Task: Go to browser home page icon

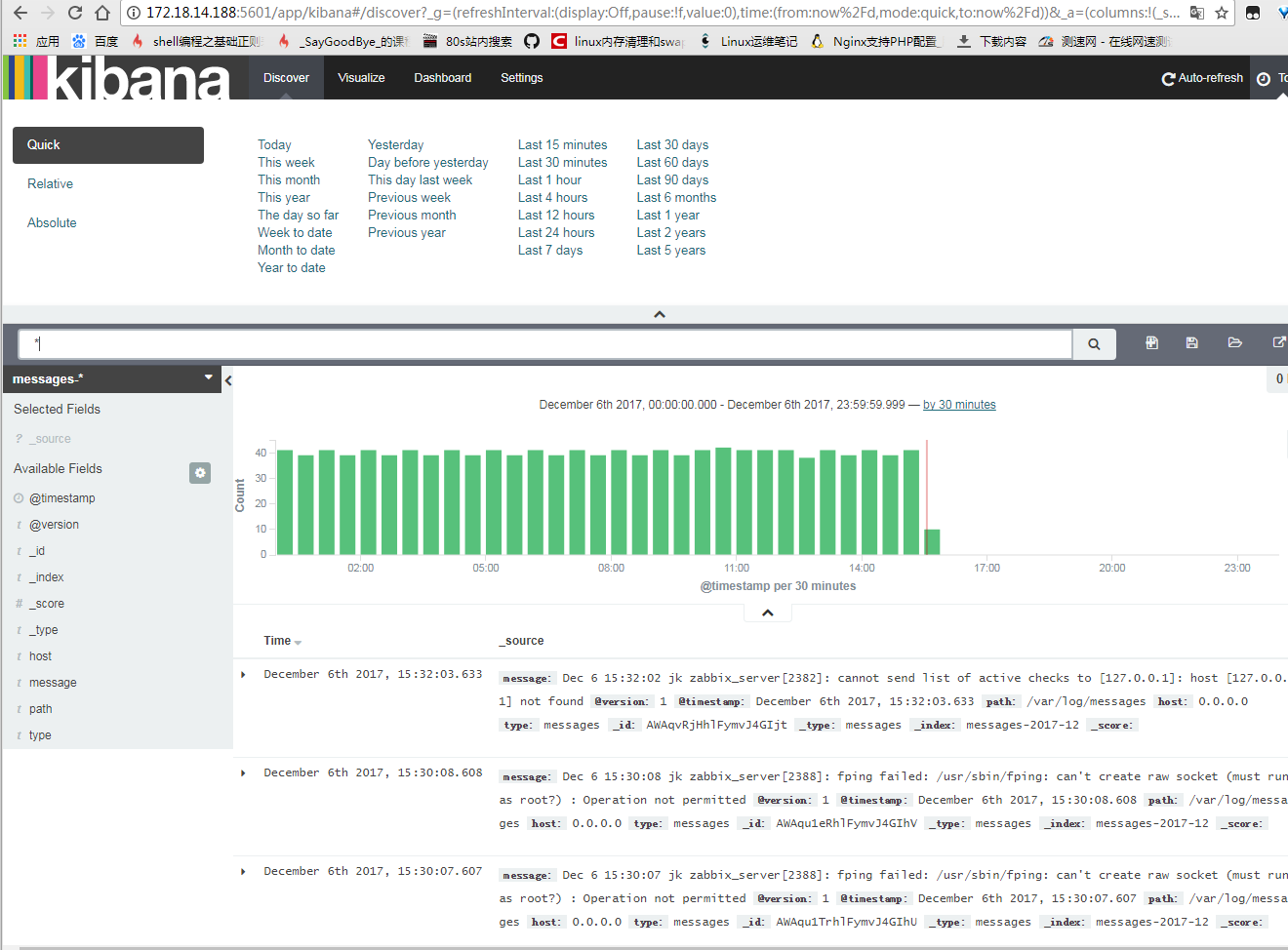Action: (102, 14)
